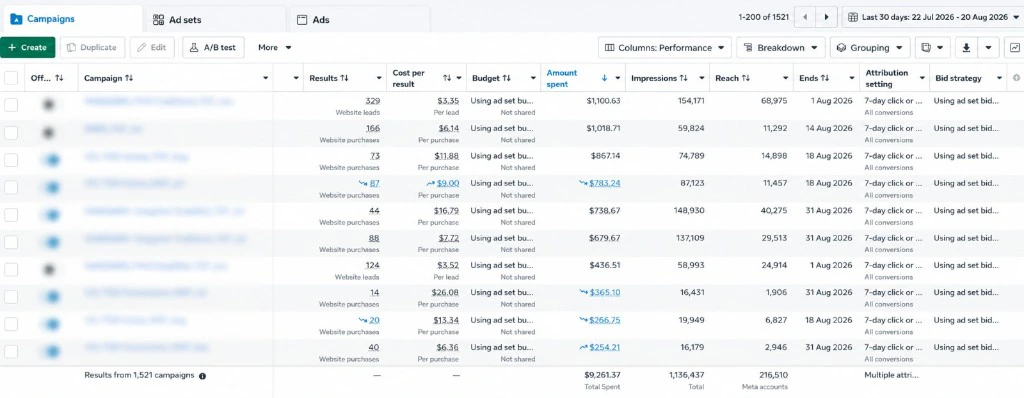The height and width of the screenshot is (398, 1024).
Task: Open the Budget column dropdown arrow
Action: 532,78
